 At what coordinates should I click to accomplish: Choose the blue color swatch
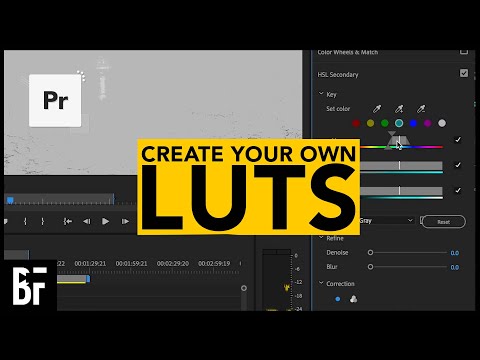click(413, 123)
